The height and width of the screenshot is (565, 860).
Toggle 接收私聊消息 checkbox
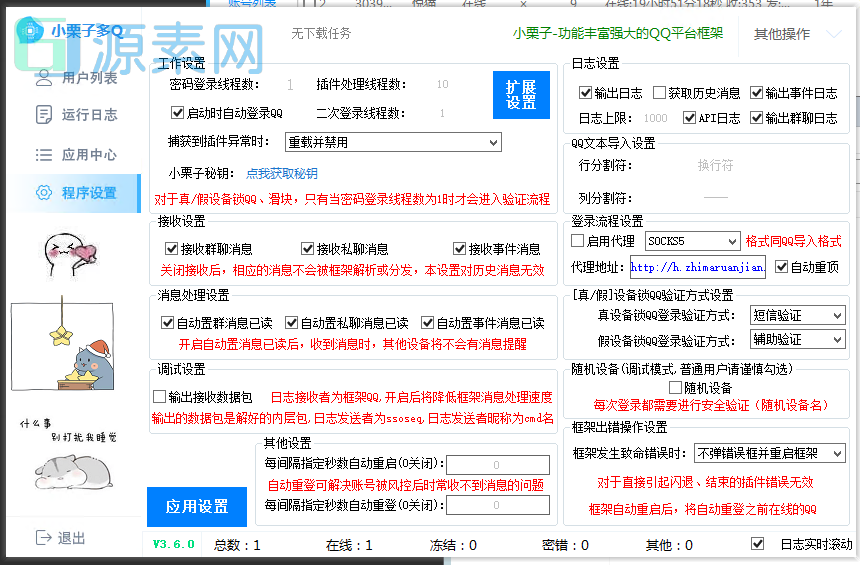(307, 248)
